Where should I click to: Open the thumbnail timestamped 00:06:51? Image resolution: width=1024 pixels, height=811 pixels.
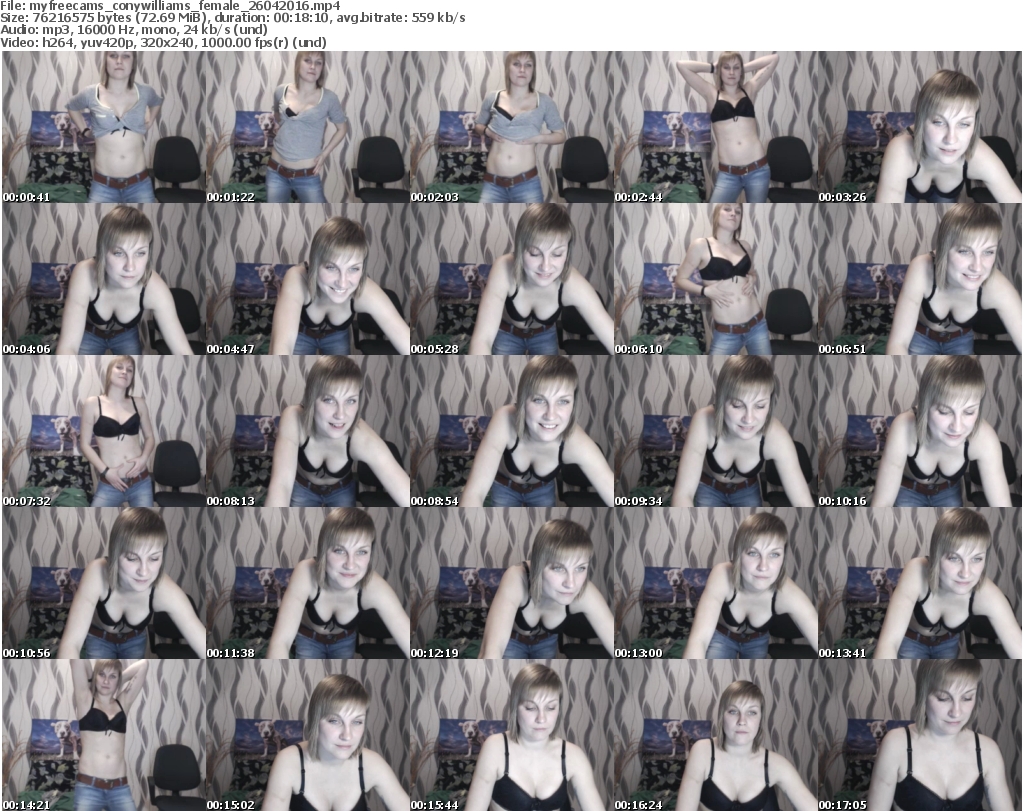[x=919, y=279]
